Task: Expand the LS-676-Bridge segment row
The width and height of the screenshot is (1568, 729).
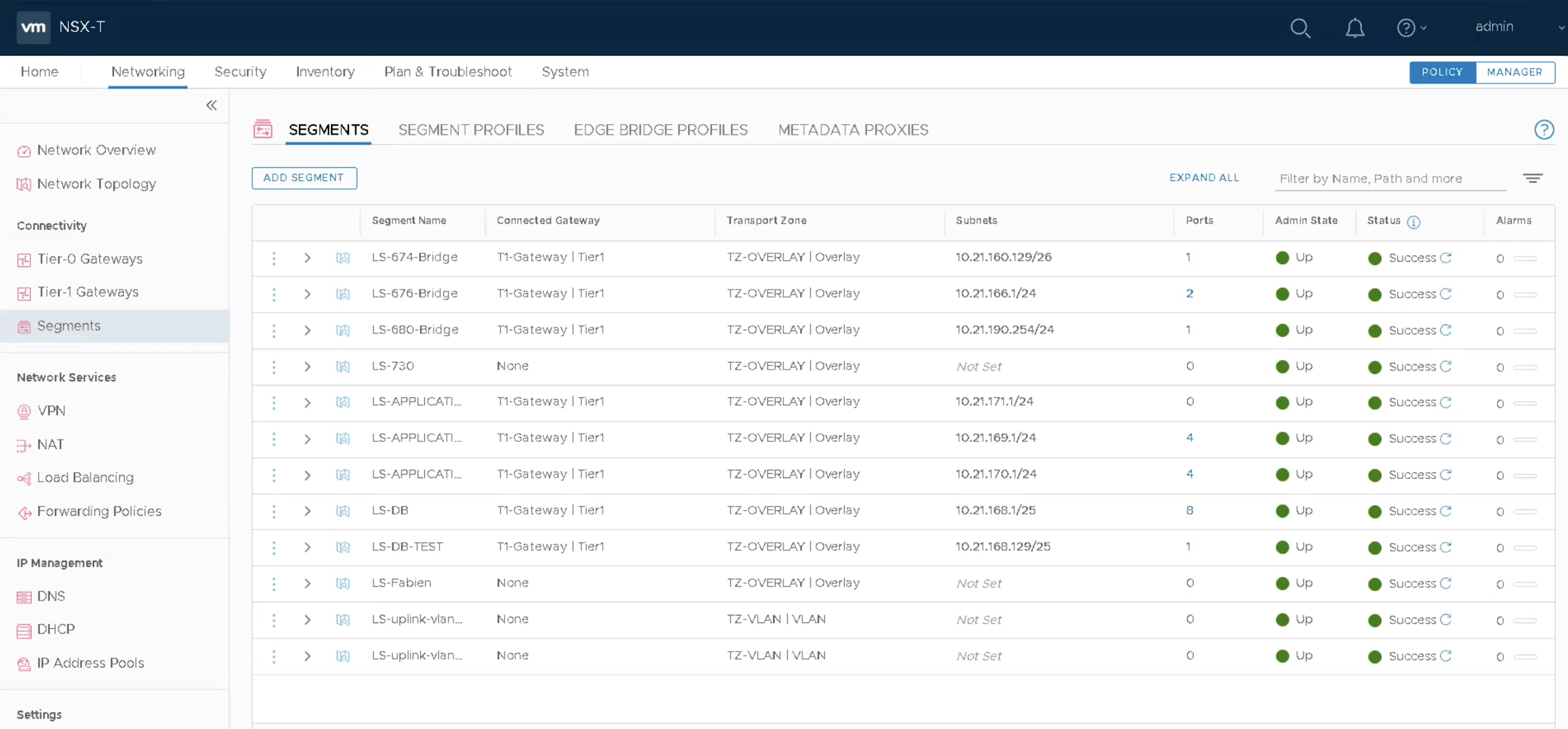Action: pos(307,294)
